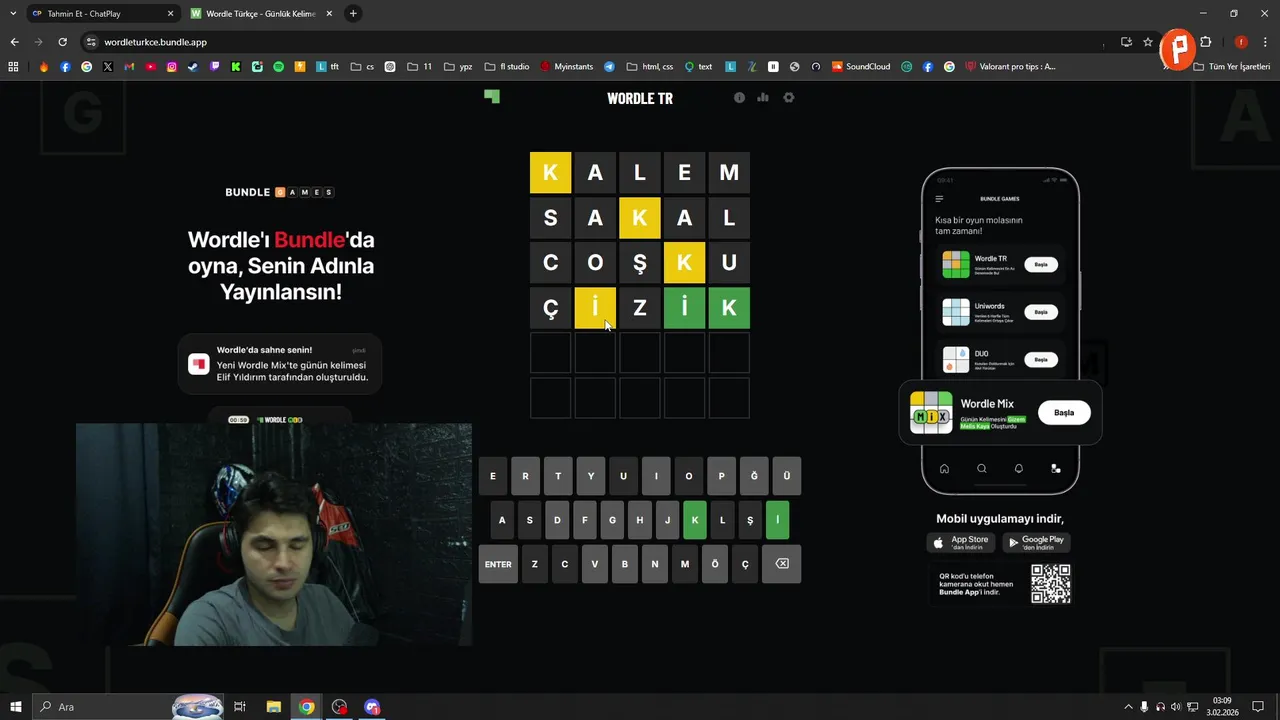Open Windows Task View on the taskbar
The width and height of the screenshot is (1280, 720).
[x=240, y=707]
